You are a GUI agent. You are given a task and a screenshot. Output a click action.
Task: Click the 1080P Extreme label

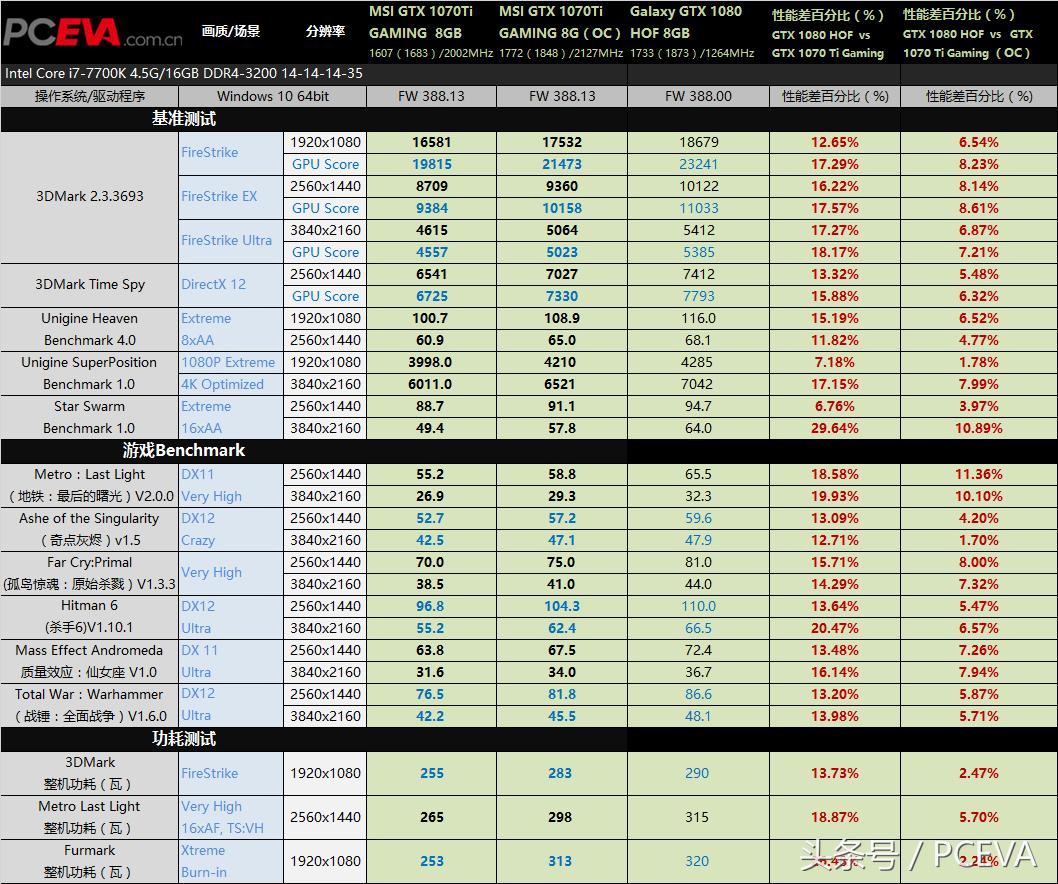pos(228,362)
